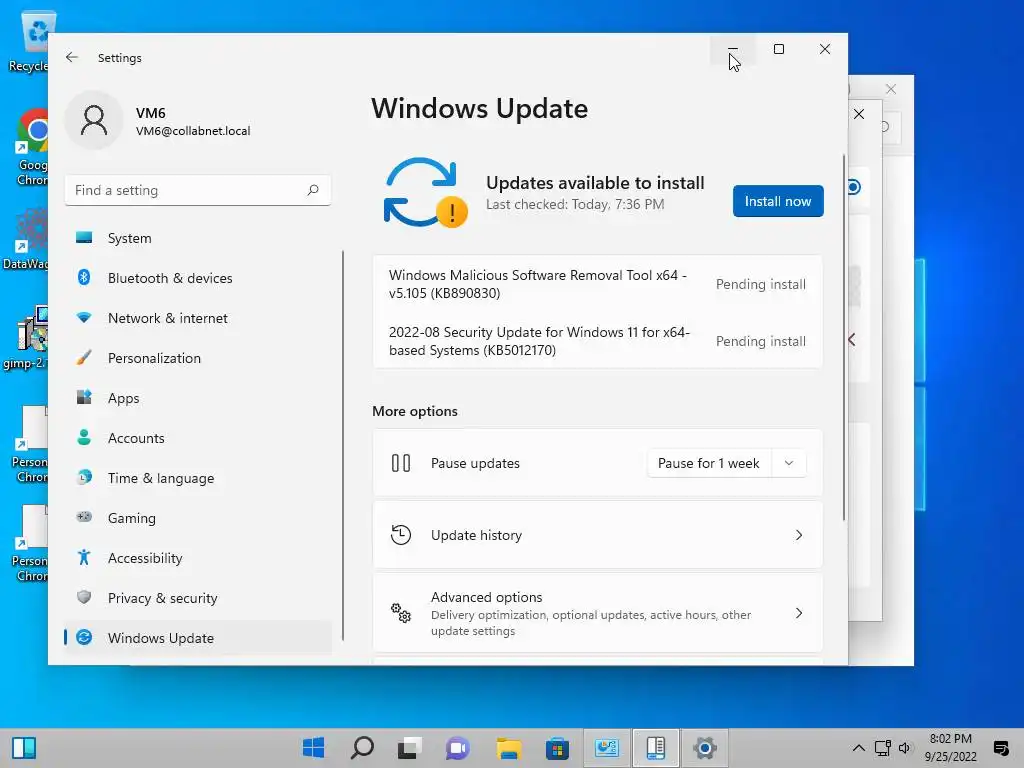The height and width of the screenshot is (768, 1024).
Task: Go back with the Settings back arrow
Action: 72,57
